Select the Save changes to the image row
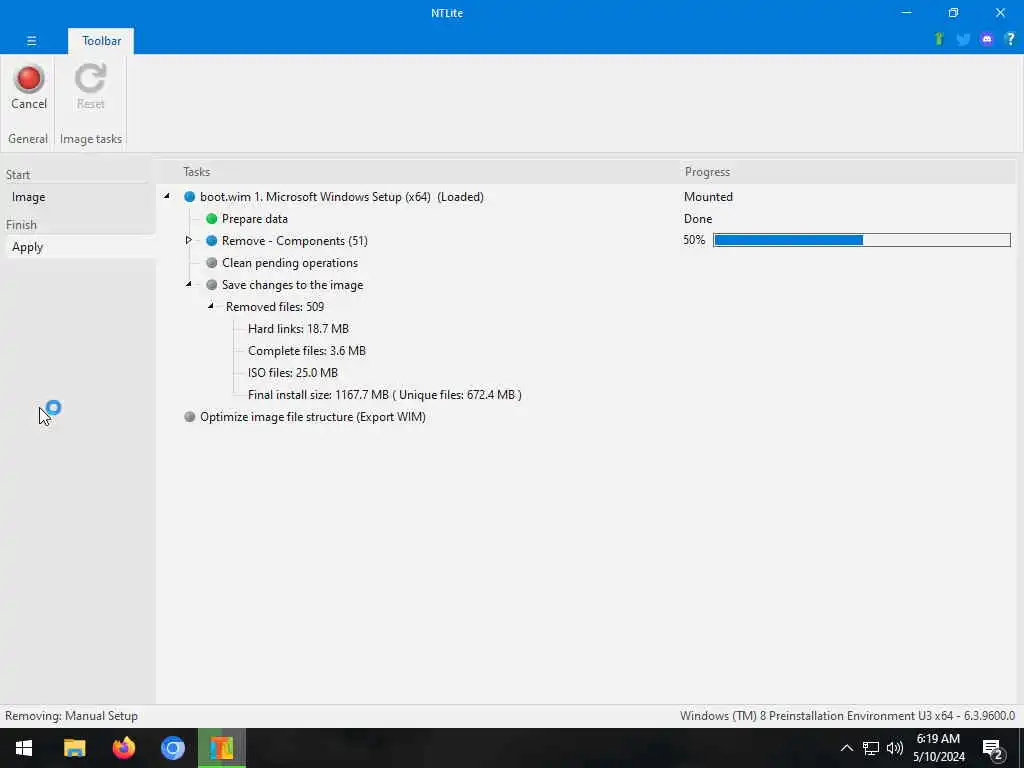 coord(293,285)
